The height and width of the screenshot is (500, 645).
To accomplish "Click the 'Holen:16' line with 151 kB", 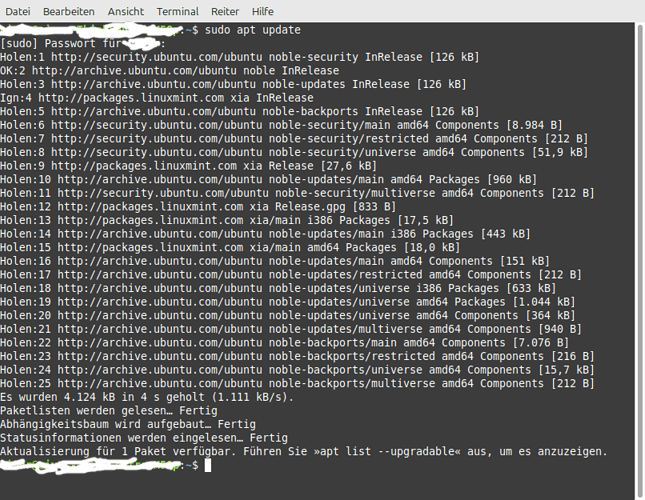I will coord(275,261).
